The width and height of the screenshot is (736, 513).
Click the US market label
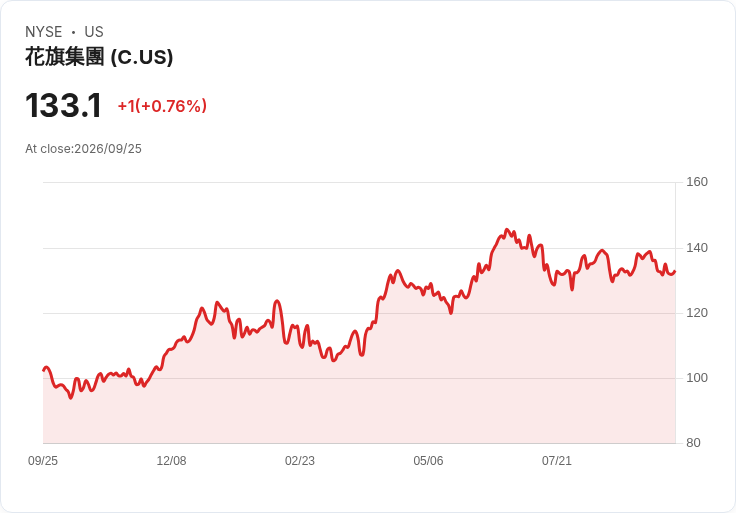click(x=94, y=32)
